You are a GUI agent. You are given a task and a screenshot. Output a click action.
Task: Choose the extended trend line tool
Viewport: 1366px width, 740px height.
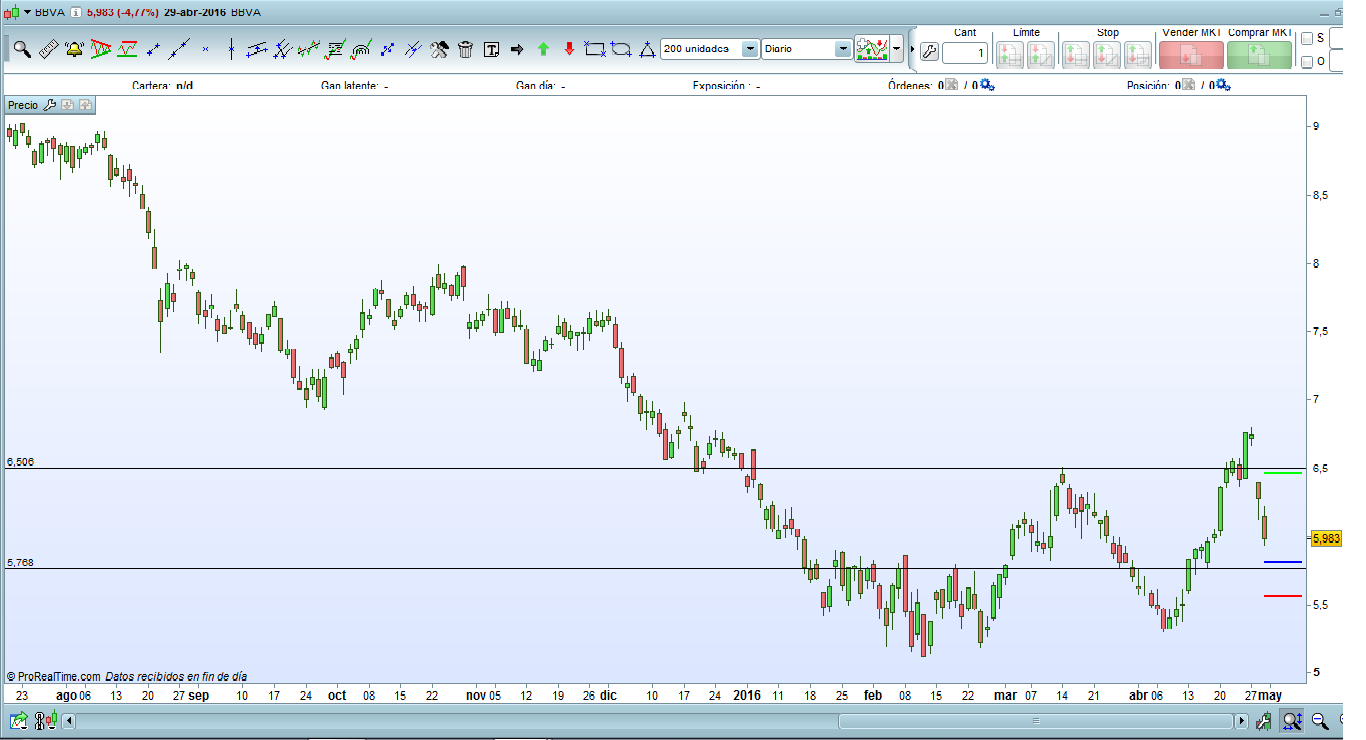tap(179, 48)
